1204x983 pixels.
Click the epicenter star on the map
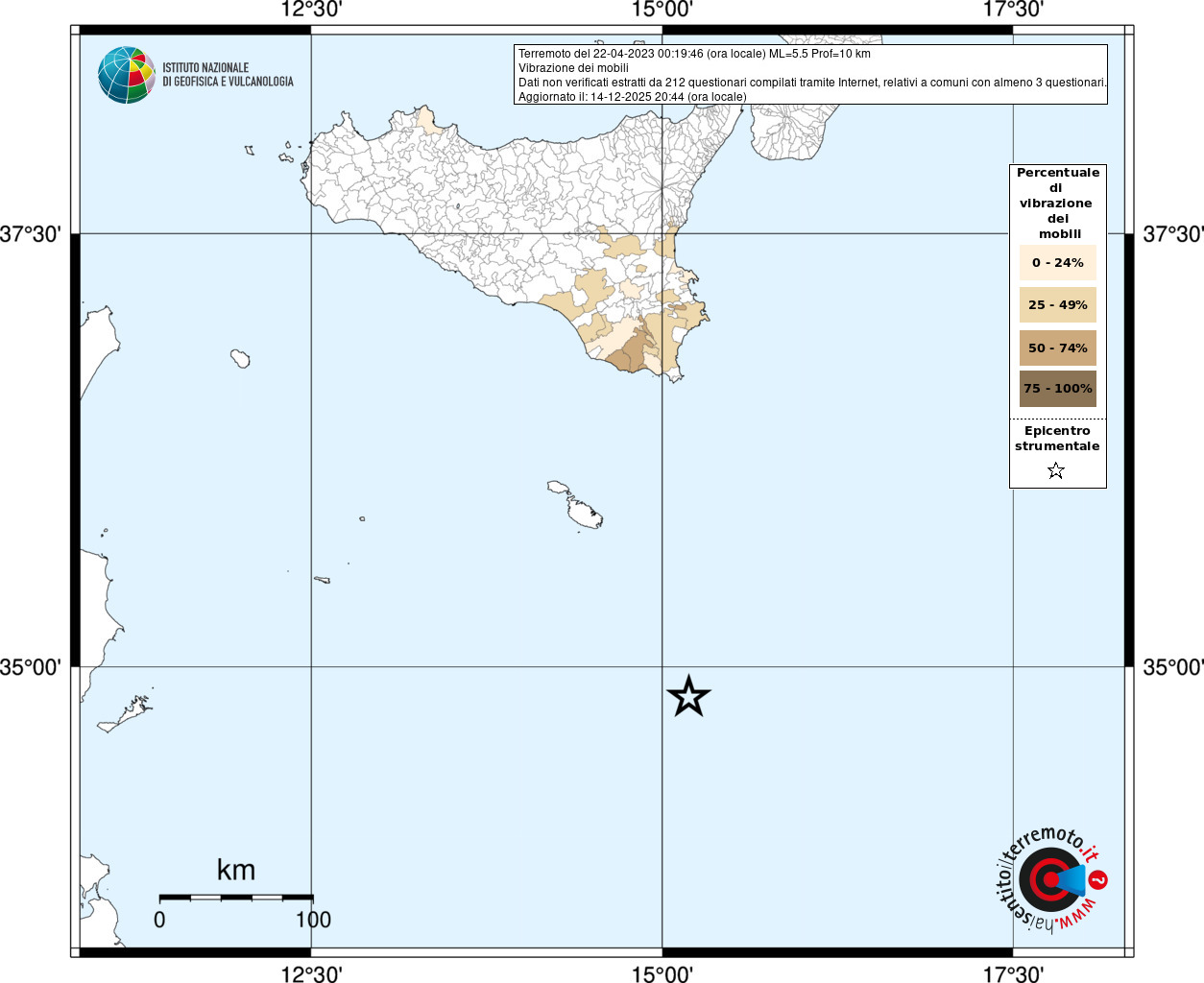688,696
